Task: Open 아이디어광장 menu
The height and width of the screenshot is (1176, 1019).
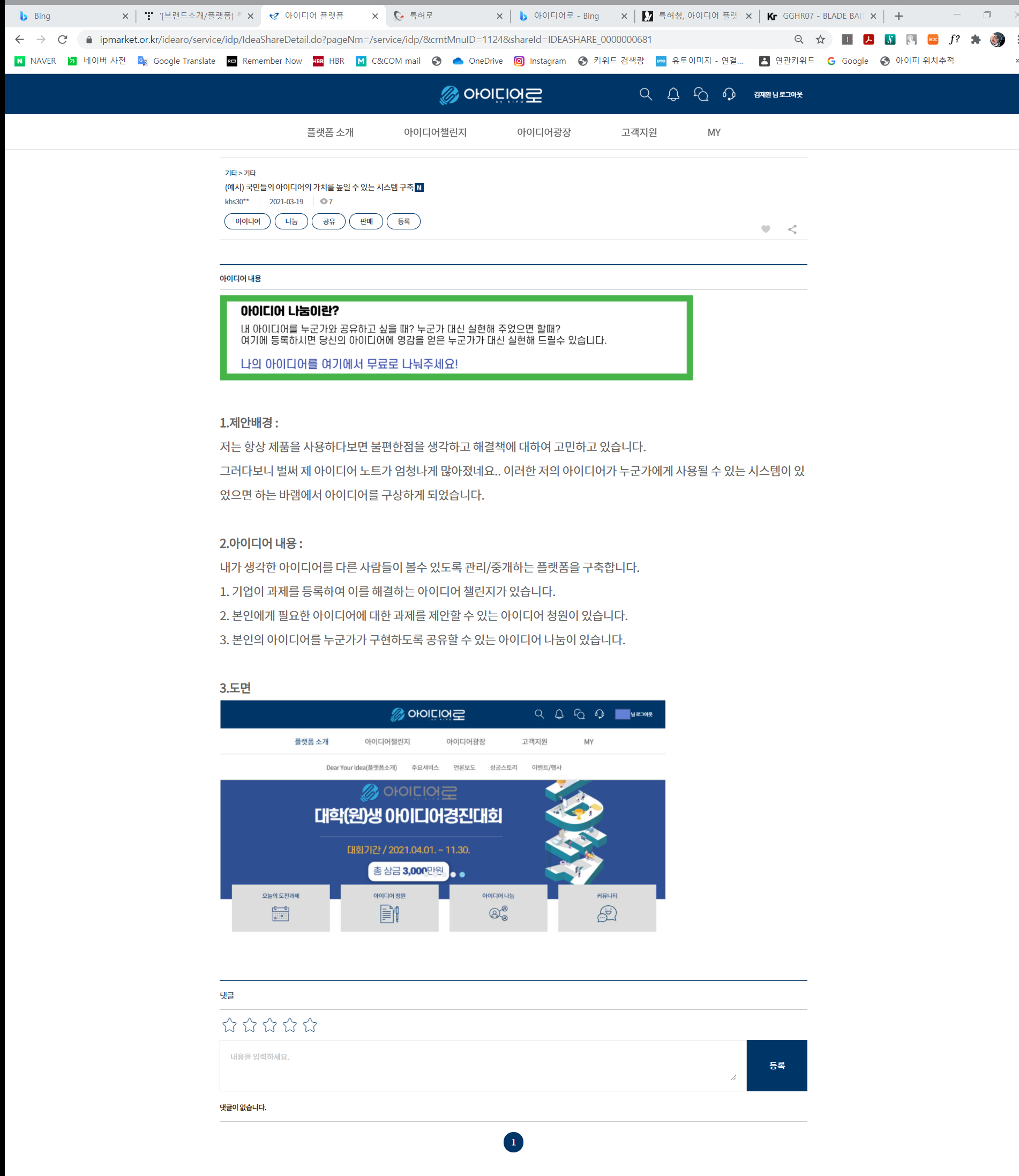Action: [544, 132]
